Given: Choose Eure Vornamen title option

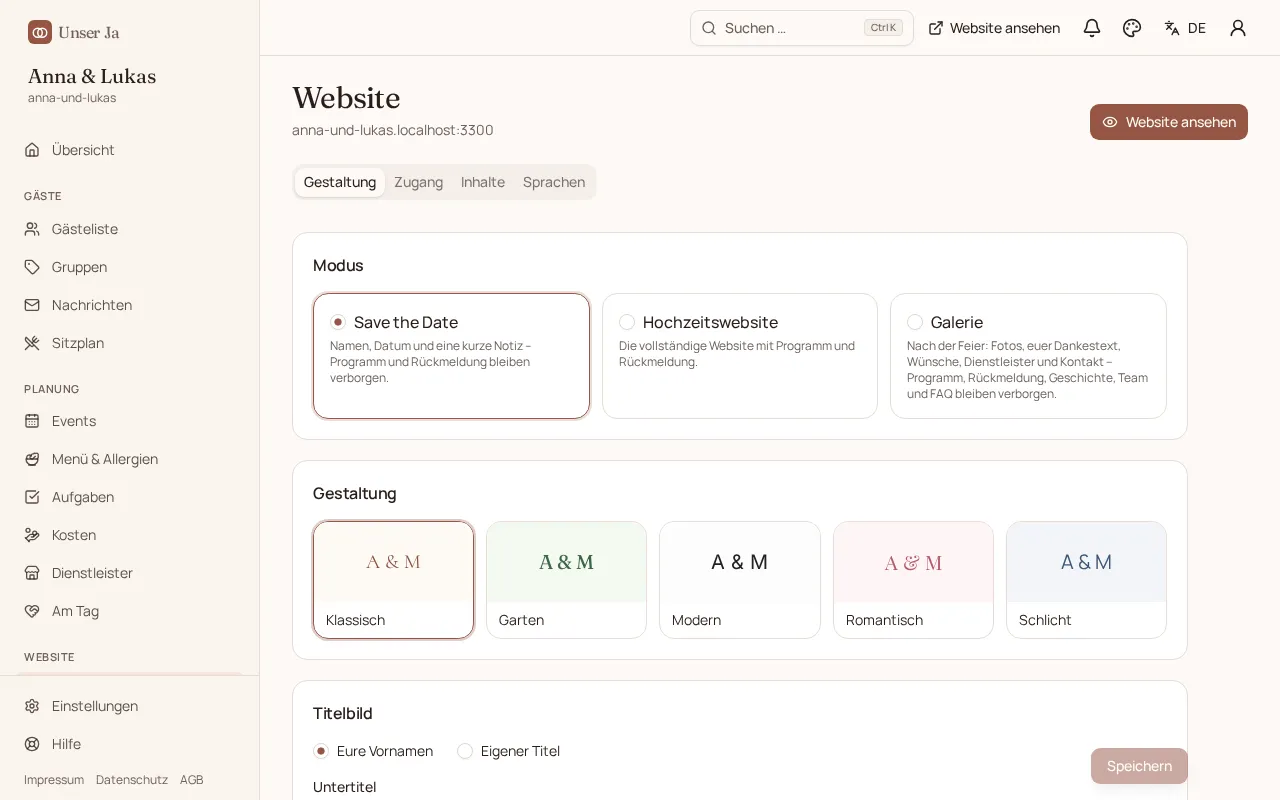Looking at the screenshot, I should click(x=374, y=751).
